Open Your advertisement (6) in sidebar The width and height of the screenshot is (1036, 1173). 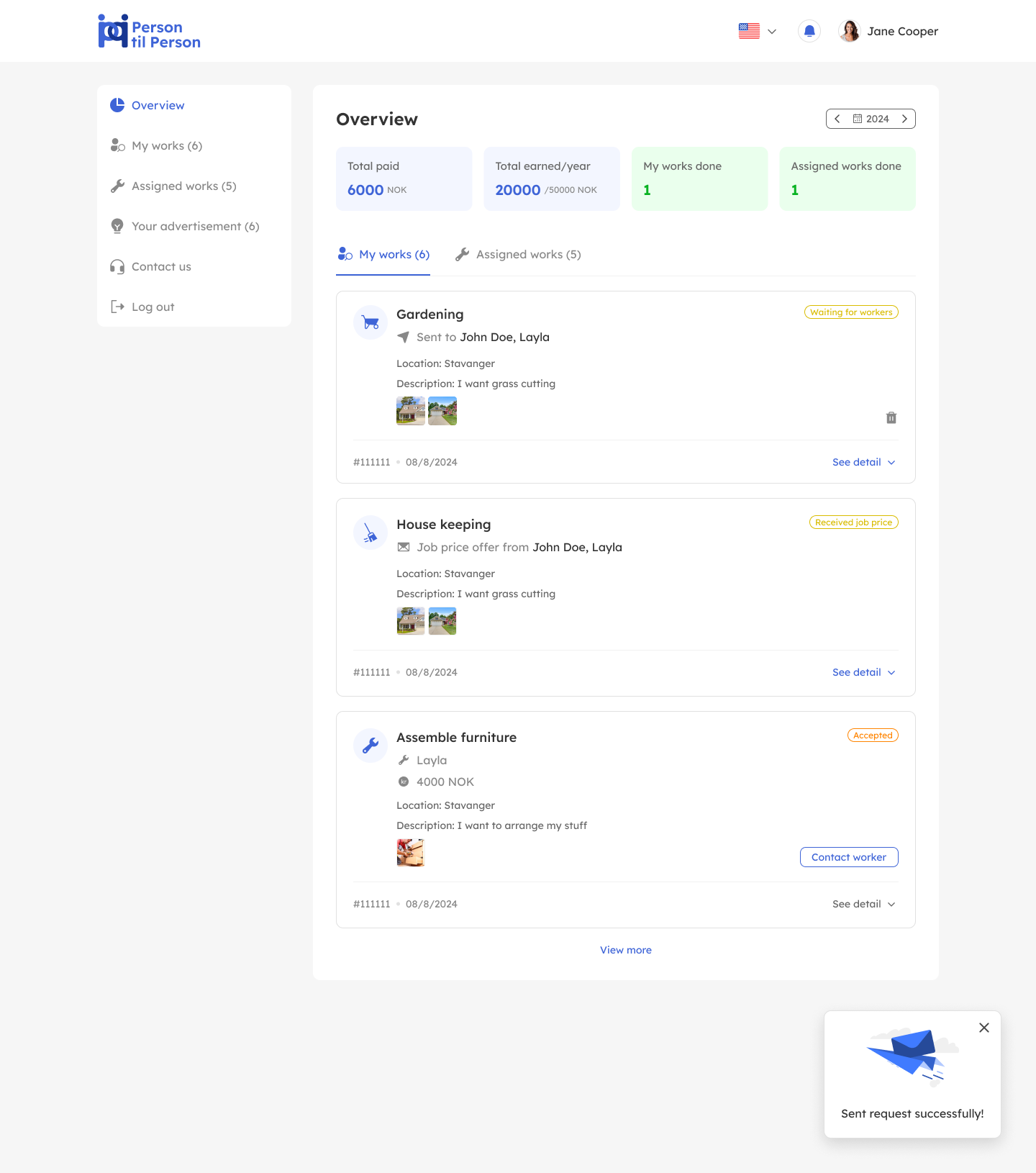pos(195,226)
